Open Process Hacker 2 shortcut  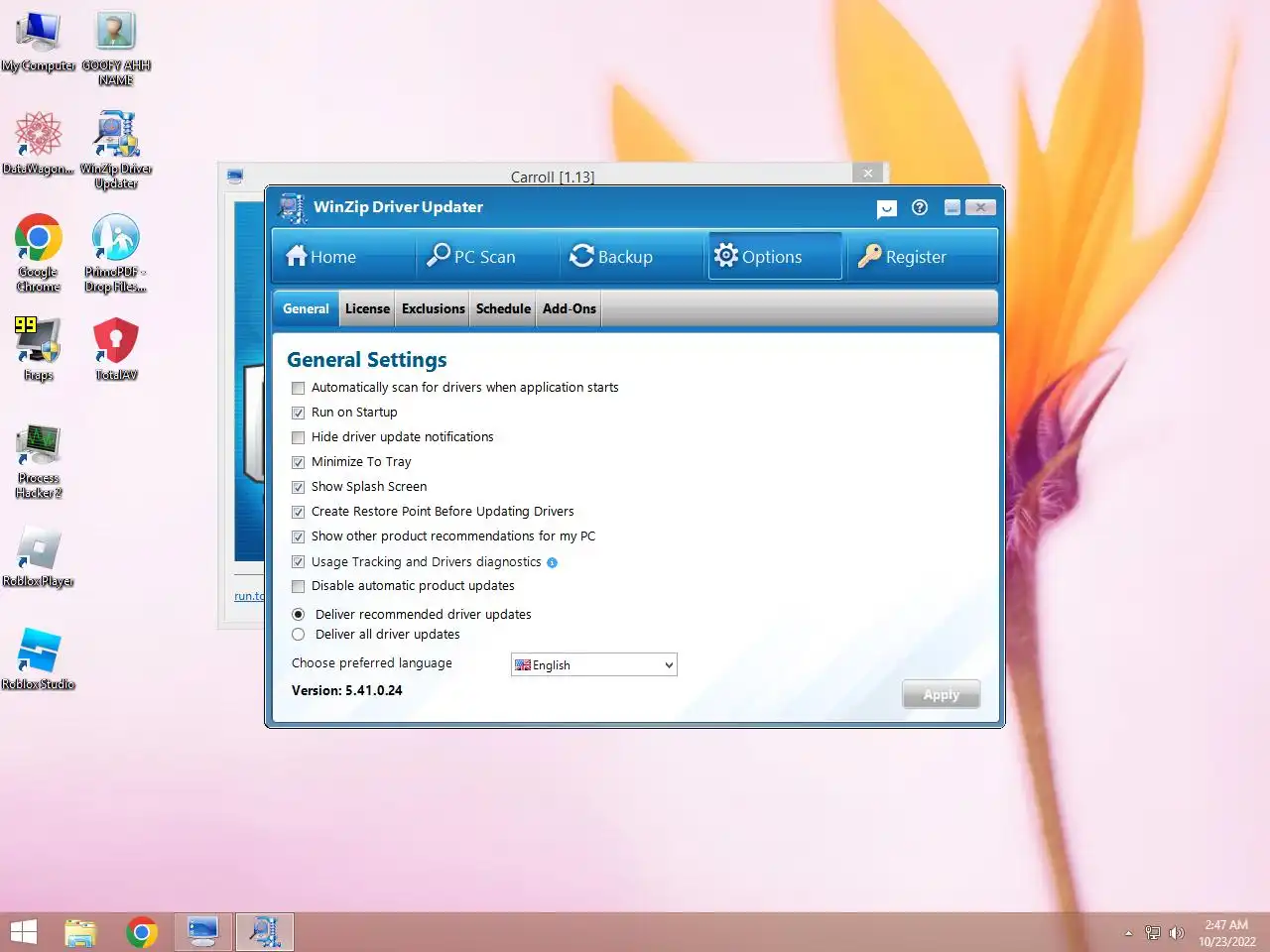(x=38, y=461)
